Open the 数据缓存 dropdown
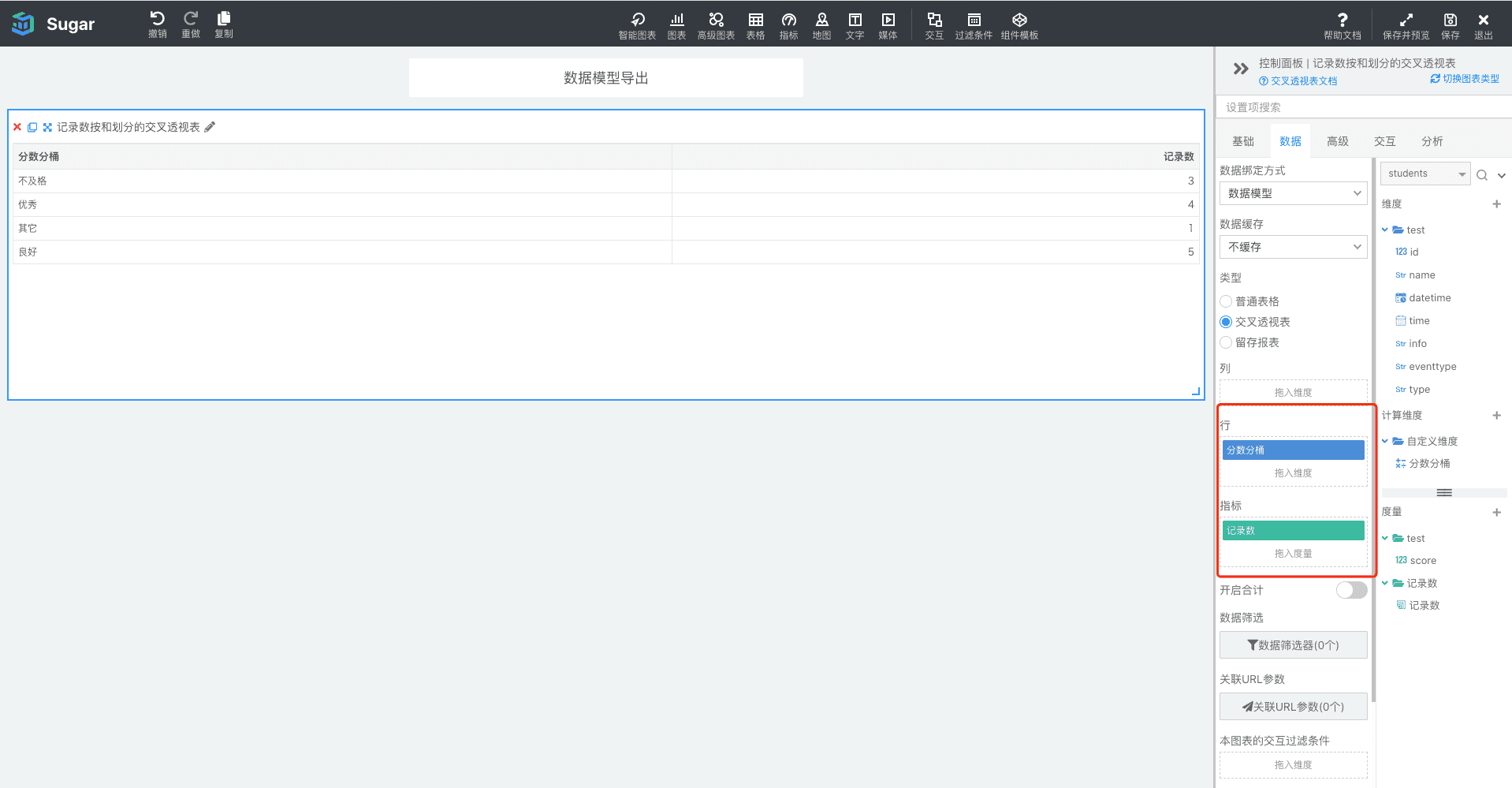The image size is (1512, 788). [1293, 247]
